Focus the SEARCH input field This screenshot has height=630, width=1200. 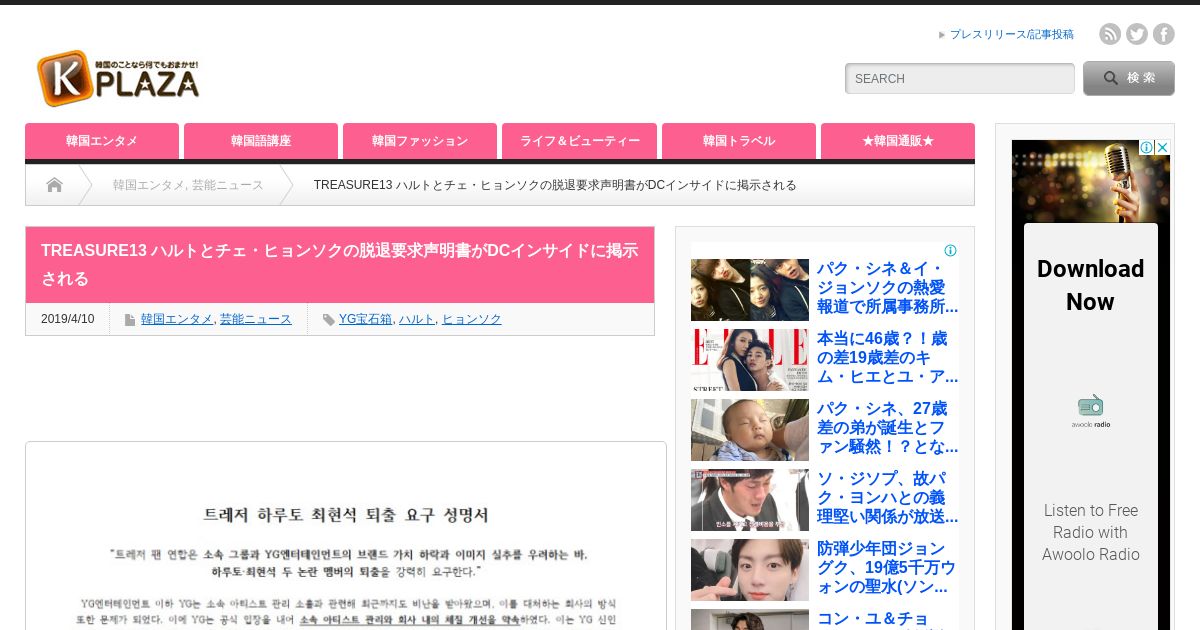coord(960,78)
